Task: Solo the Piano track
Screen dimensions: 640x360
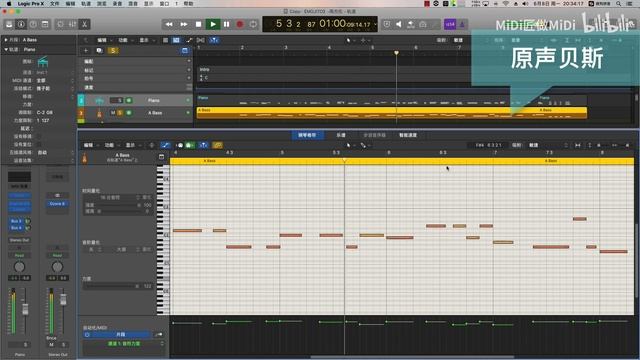Action: tap(120, 100)
